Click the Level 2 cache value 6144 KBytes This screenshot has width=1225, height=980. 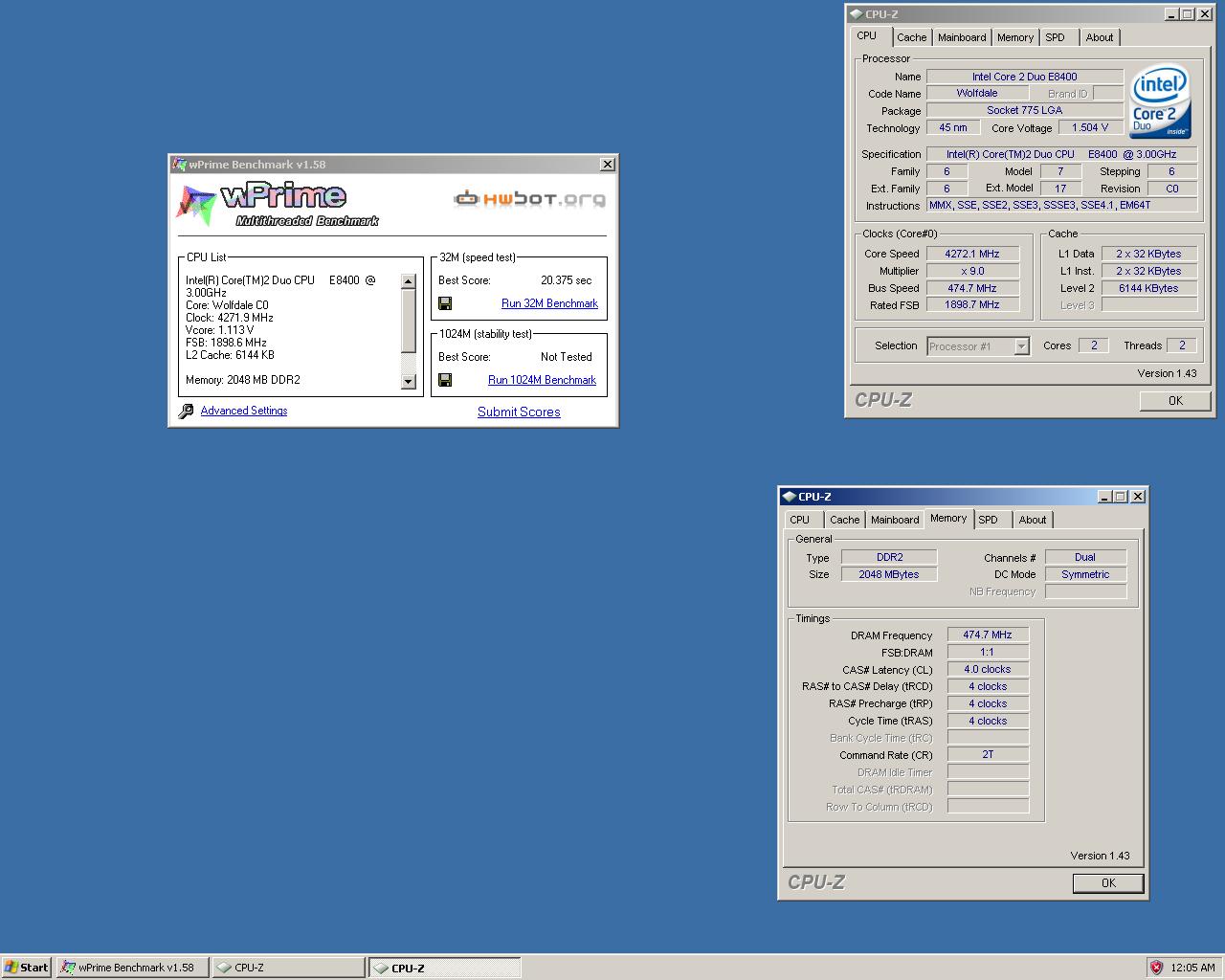pyautogui.click(x=1148, y=288)
